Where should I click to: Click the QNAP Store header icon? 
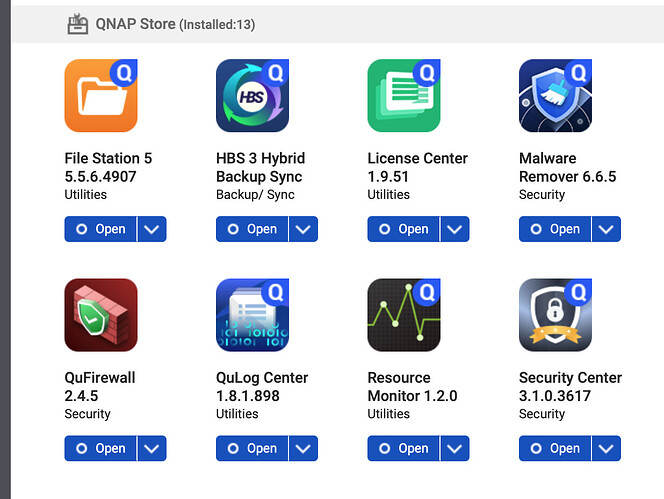pos(78,24)
